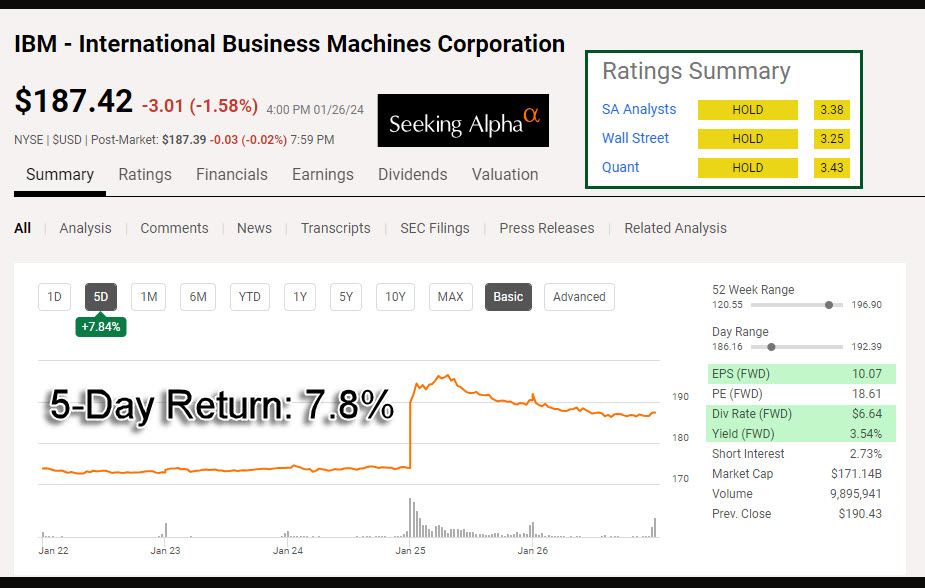Filter feed by Transcripts

click(x=335, y=228)
